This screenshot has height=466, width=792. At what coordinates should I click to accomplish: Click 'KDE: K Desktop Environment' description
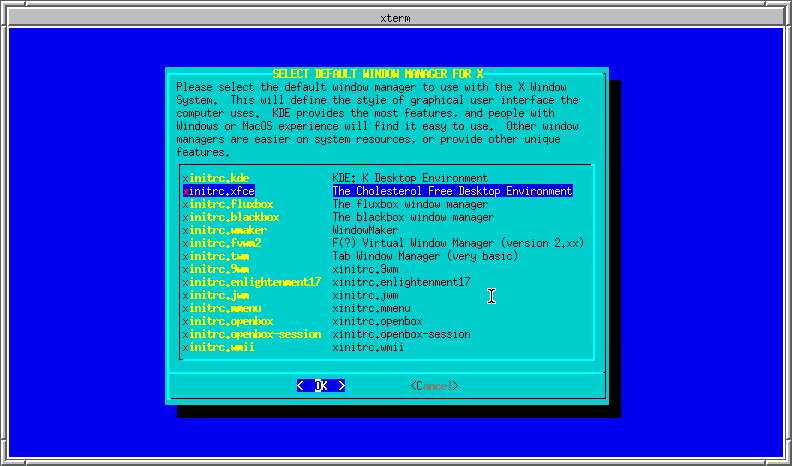click(410, 178)
